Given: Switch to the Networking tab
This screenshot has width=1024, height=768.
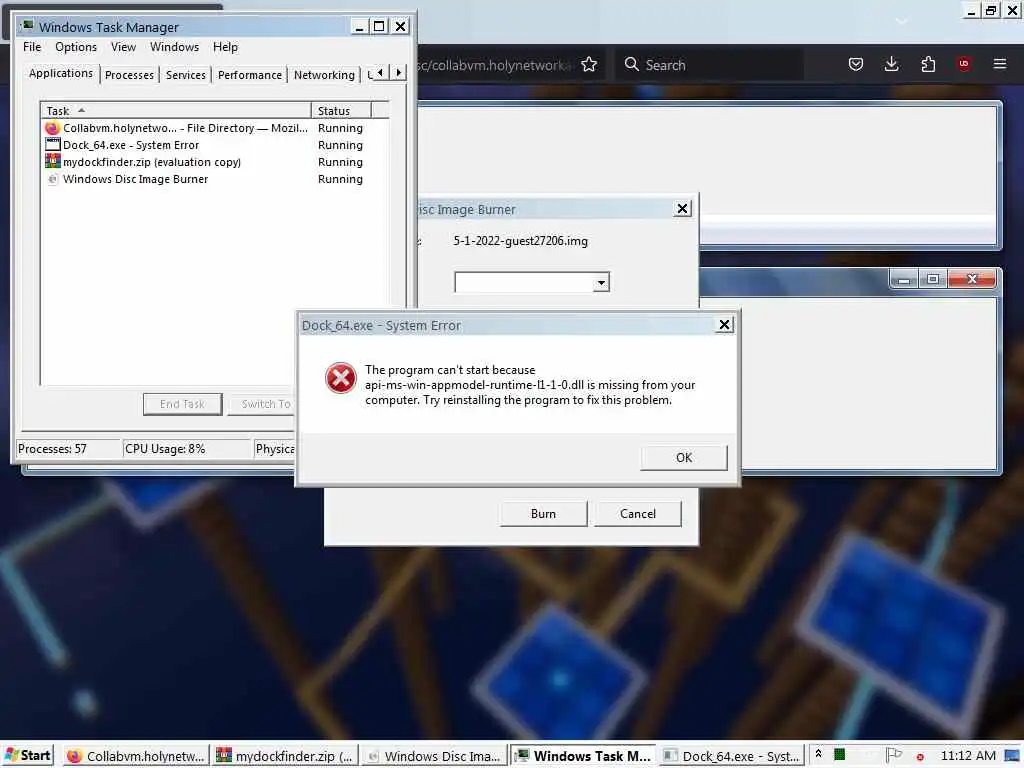Looking at the screenshot, I should (x=324, y=75).
